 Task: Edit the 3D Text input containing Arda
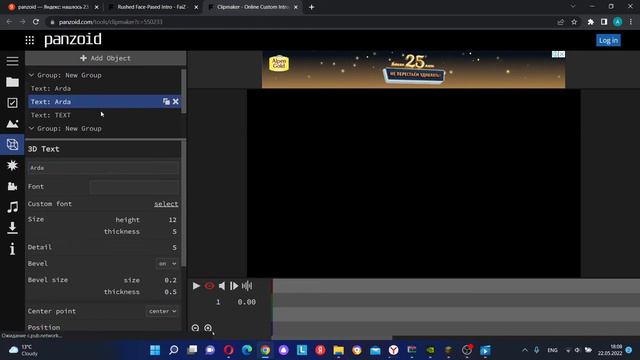(x=103, y=168)
